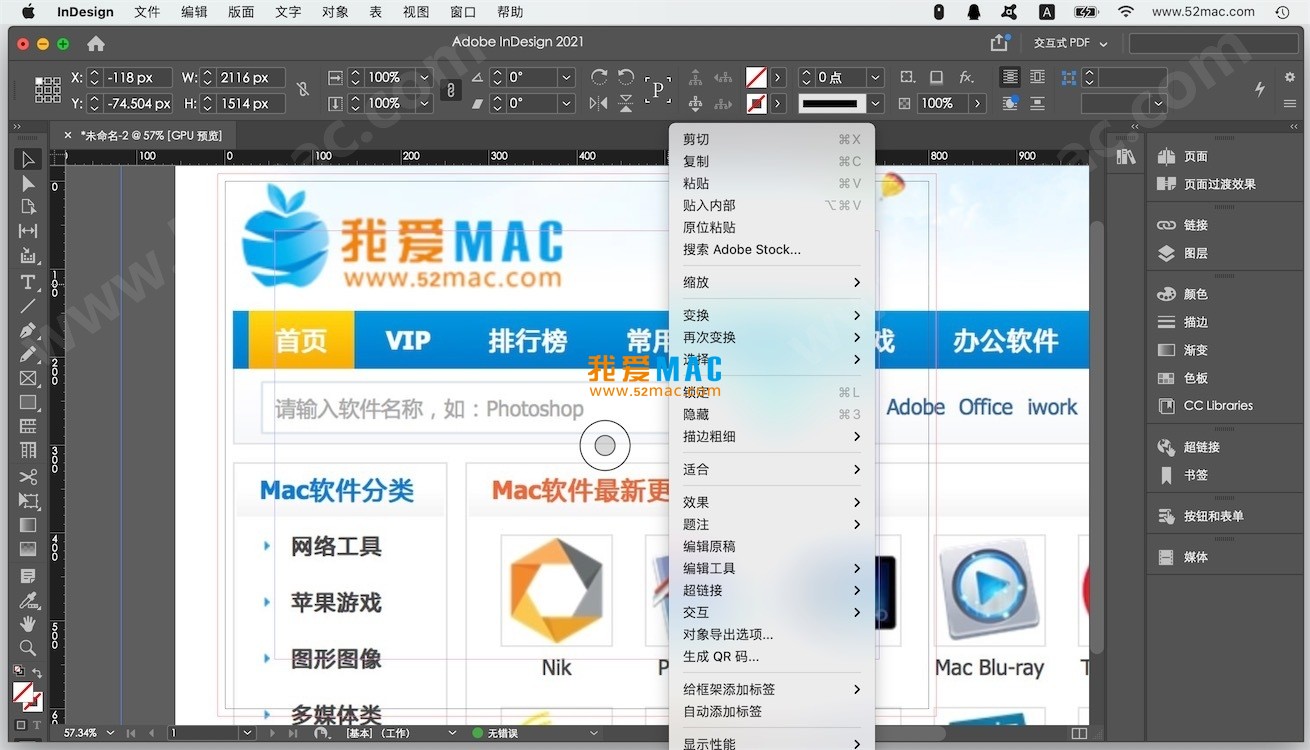Expand the fill color options arrow

click(x=778, y=77)
